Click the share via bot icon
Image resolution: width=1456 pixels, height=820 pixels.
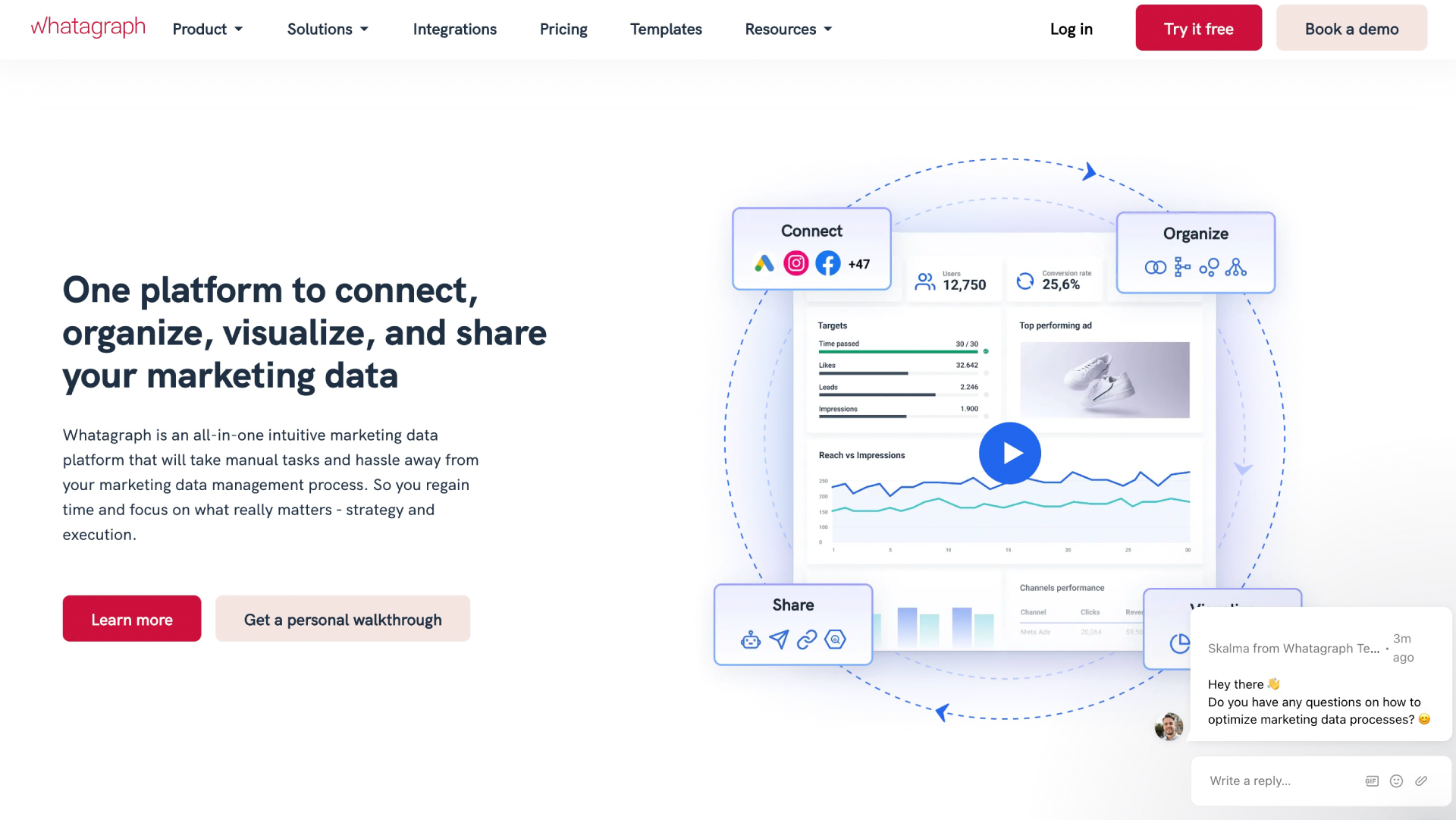750,638
